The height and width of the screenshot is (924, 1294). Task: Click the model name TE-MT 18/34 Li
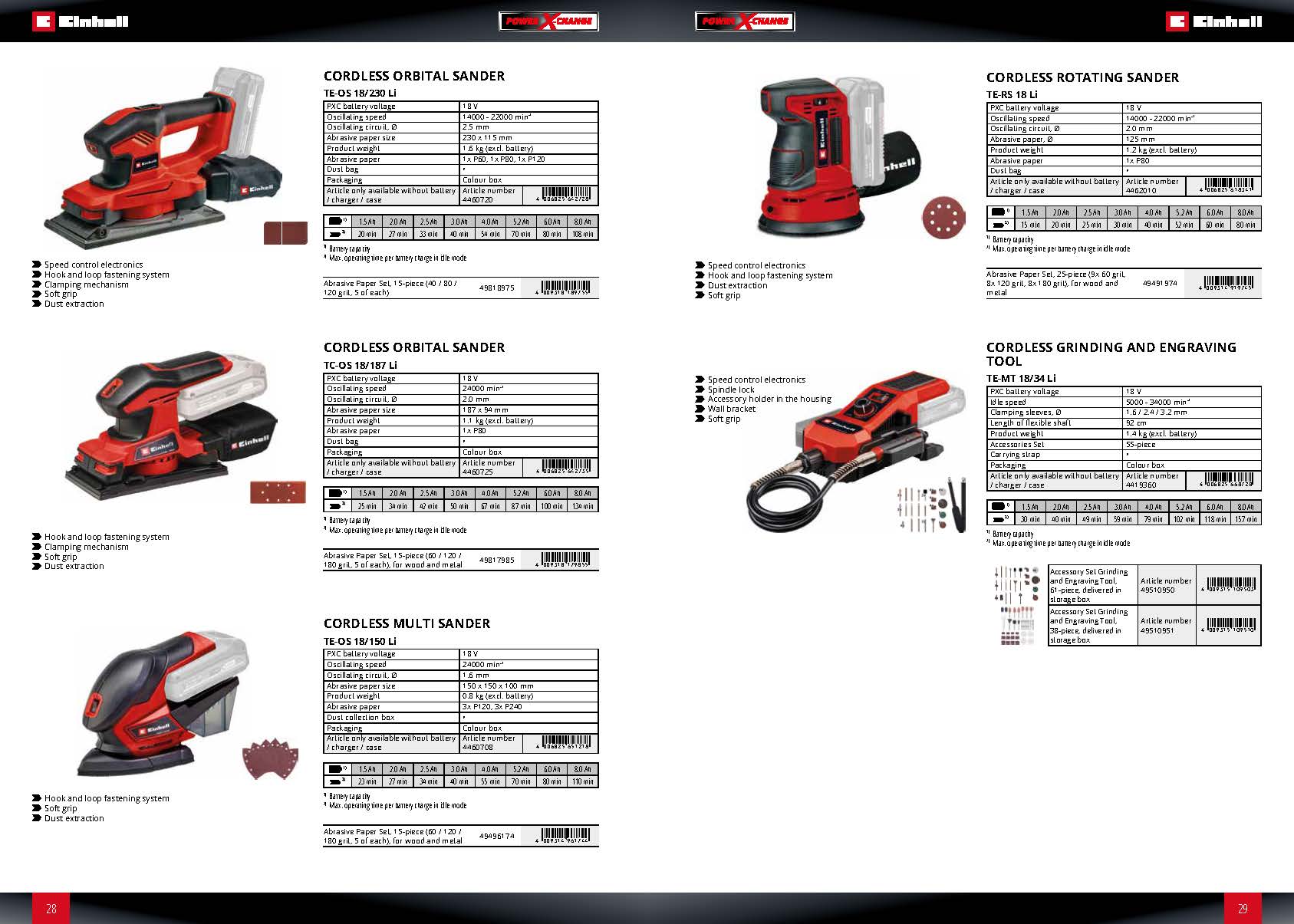click(1021, 378)
